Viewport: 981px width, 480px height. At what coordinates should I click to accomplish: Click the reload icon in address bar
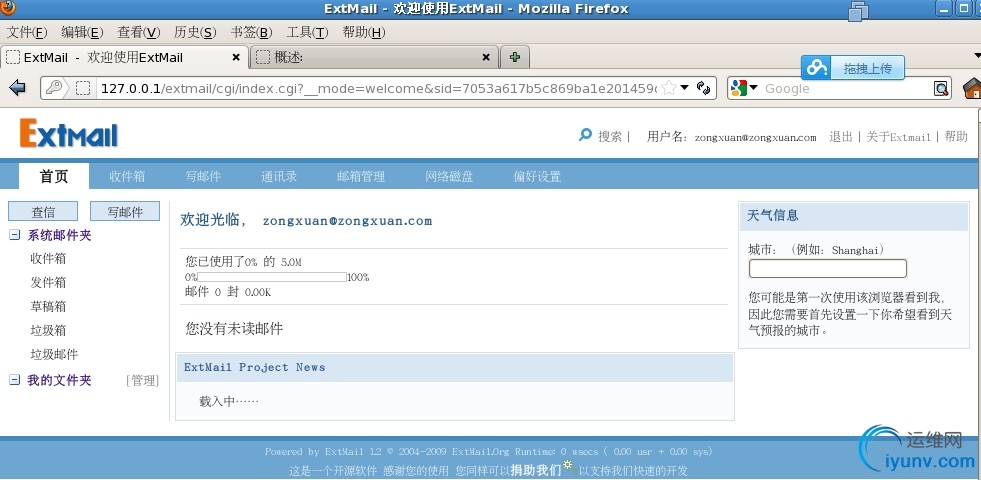click(x=703, y=88)
